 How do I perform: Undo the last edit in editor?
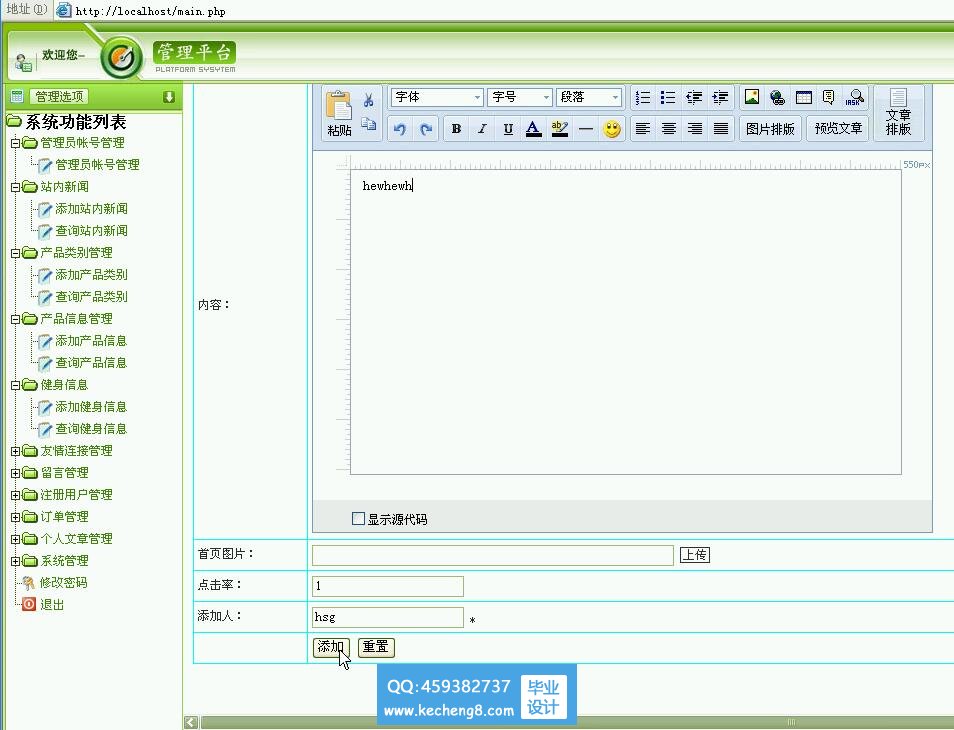tap(400, 129)
